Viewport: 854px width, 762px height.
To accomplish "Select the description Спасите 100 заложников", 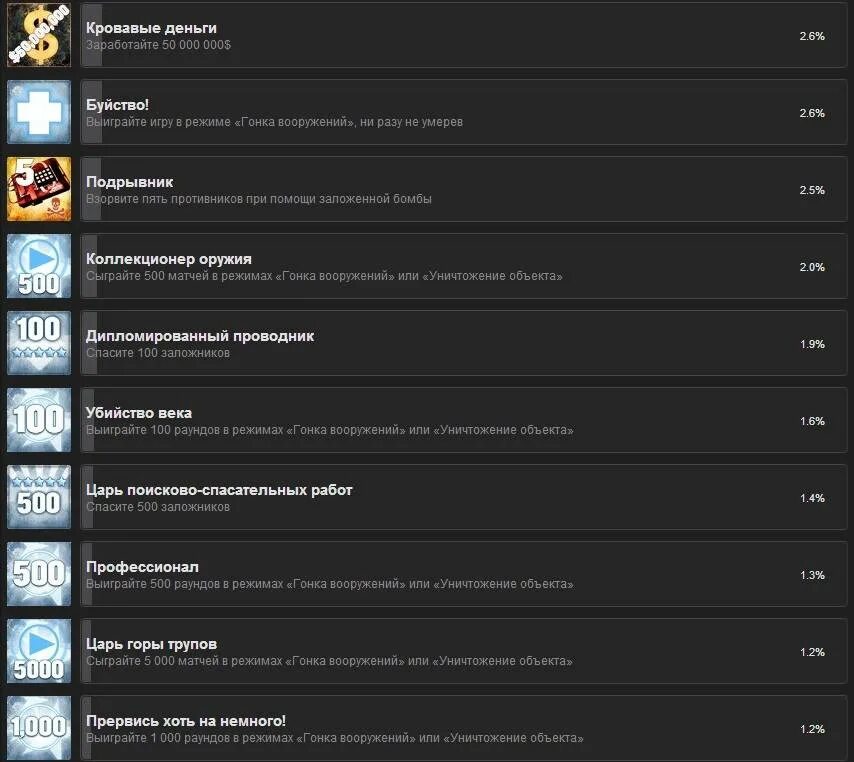I will coord(158,353).
